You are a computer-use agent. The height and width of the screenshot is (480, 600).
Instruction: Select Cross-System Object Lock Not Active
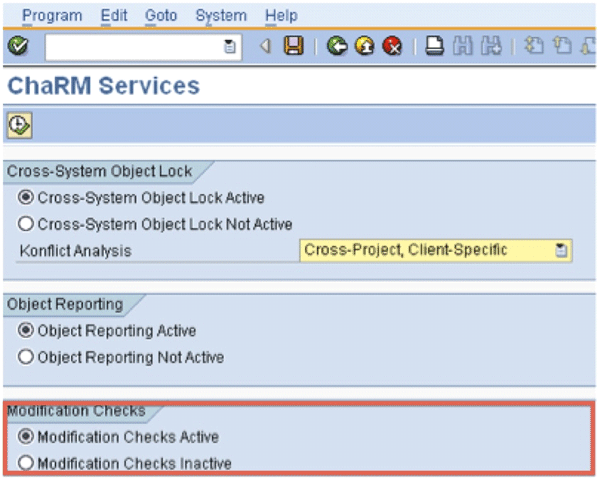click(26, 224)
